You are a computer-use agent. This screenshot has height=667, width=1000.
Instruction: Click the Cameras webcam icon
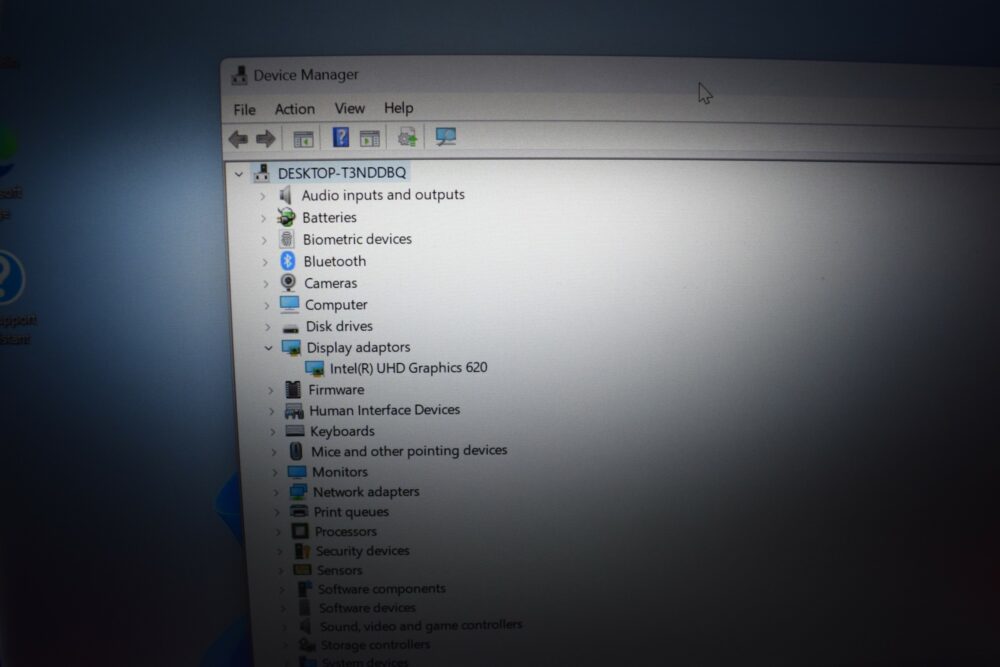click(x=288, y=282)
